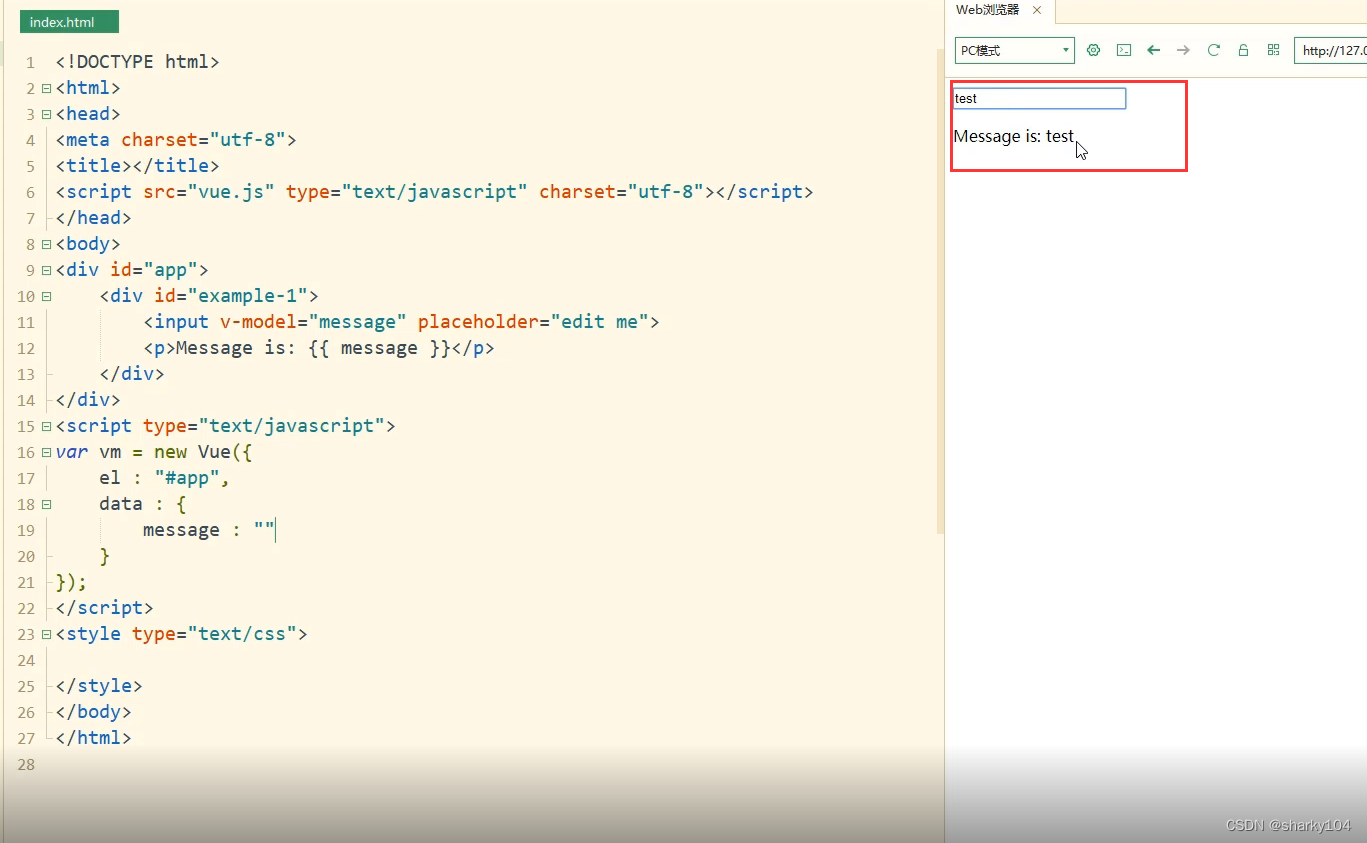This screenshot has height=843, width=1367.
Task: Click the el : "#app" line
Action: tap(165, 478)
